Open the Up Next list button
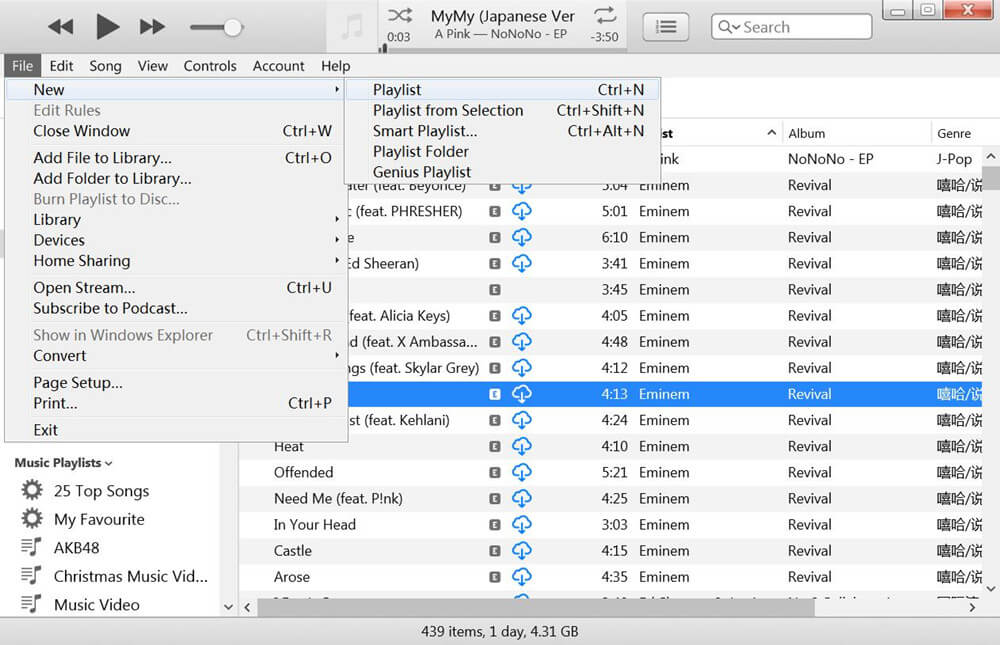 (x=666, y=27)
